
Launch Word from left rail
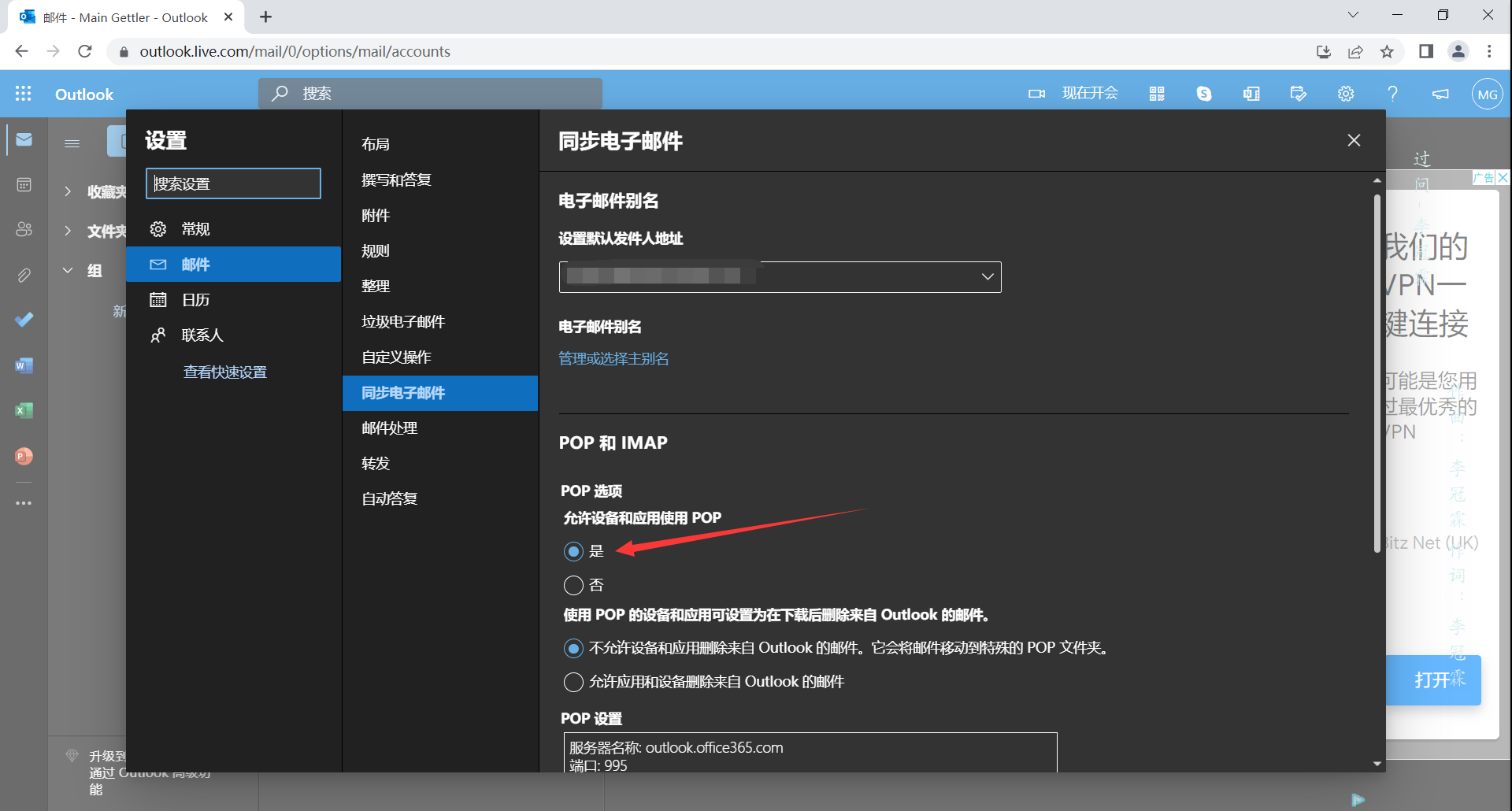(24, 365)
